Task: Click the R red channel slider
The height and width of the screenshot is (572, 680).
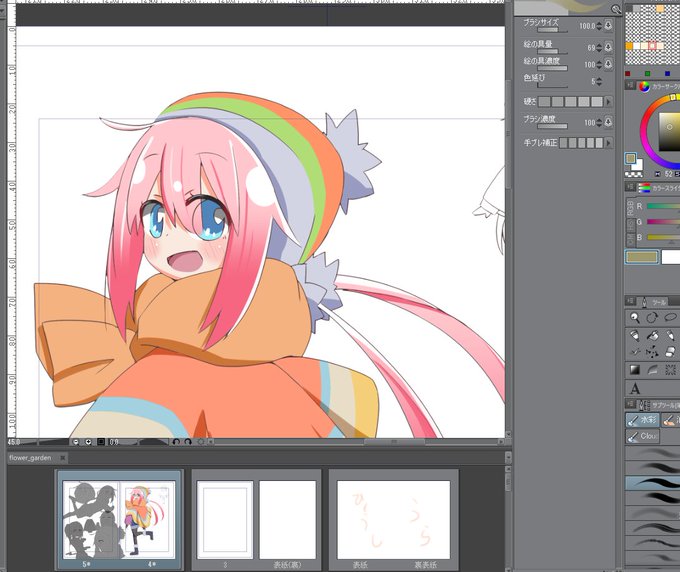Action: [663, 206]
